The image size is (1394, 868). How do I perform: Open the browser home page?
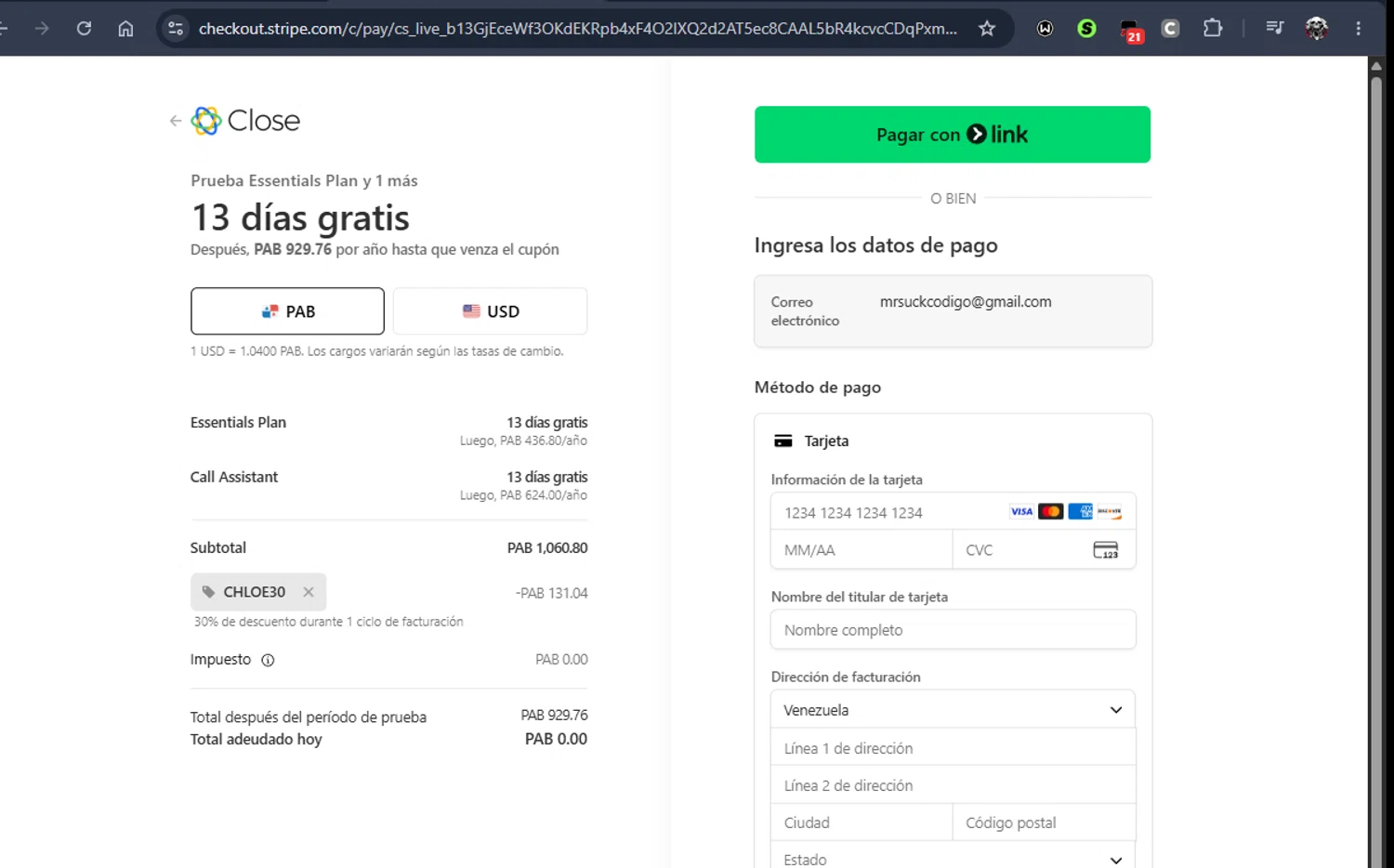pyautogui.click(x=125, y=29)
